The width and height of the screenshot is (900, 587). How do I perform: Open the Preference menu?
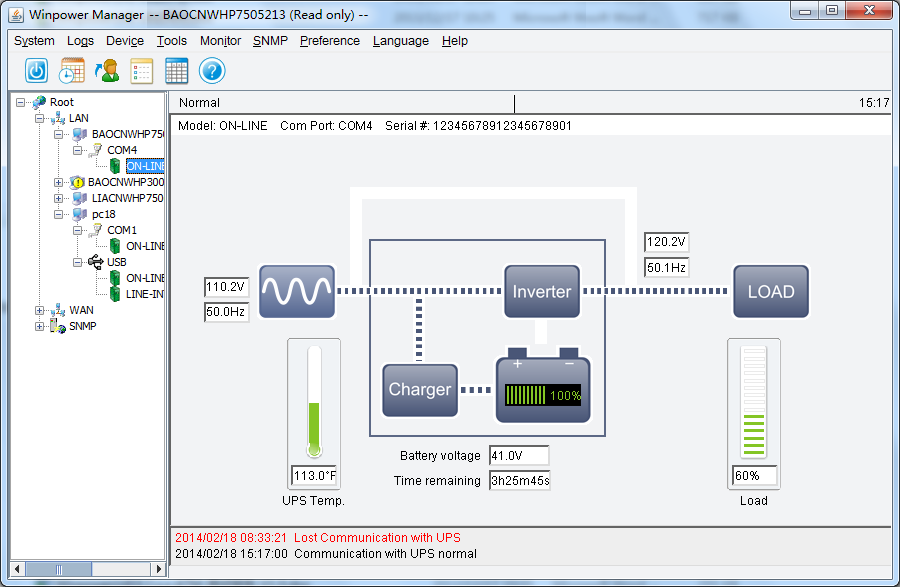pyautogui.click(x=329, y=41)
